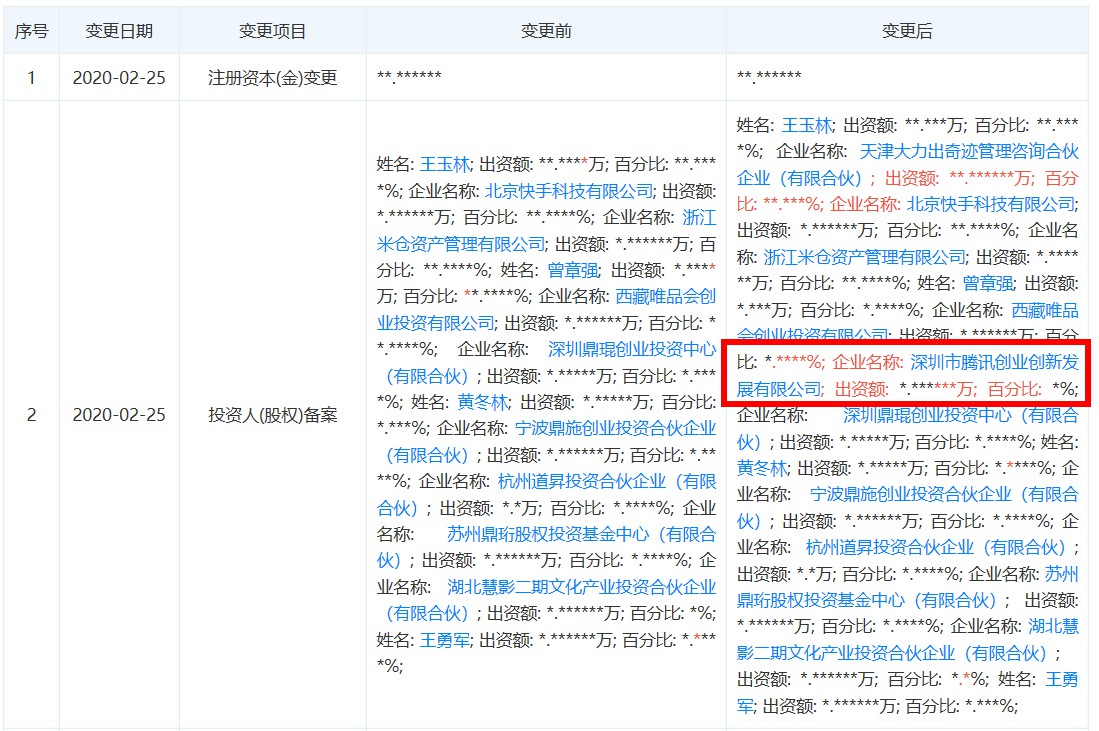Viewport: 1099px width, 731px height.
Task: Click masked value in row 1 变更后
Action: (x=770, y=76)
